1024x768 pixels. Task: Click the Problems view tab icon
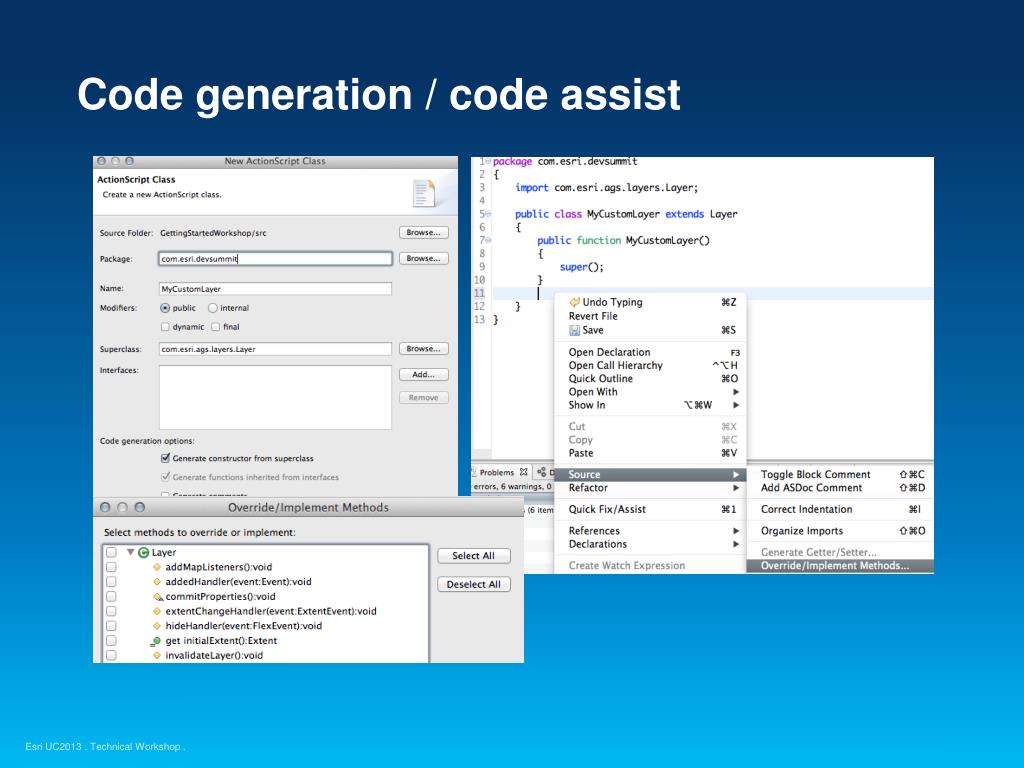coord(475,472)
